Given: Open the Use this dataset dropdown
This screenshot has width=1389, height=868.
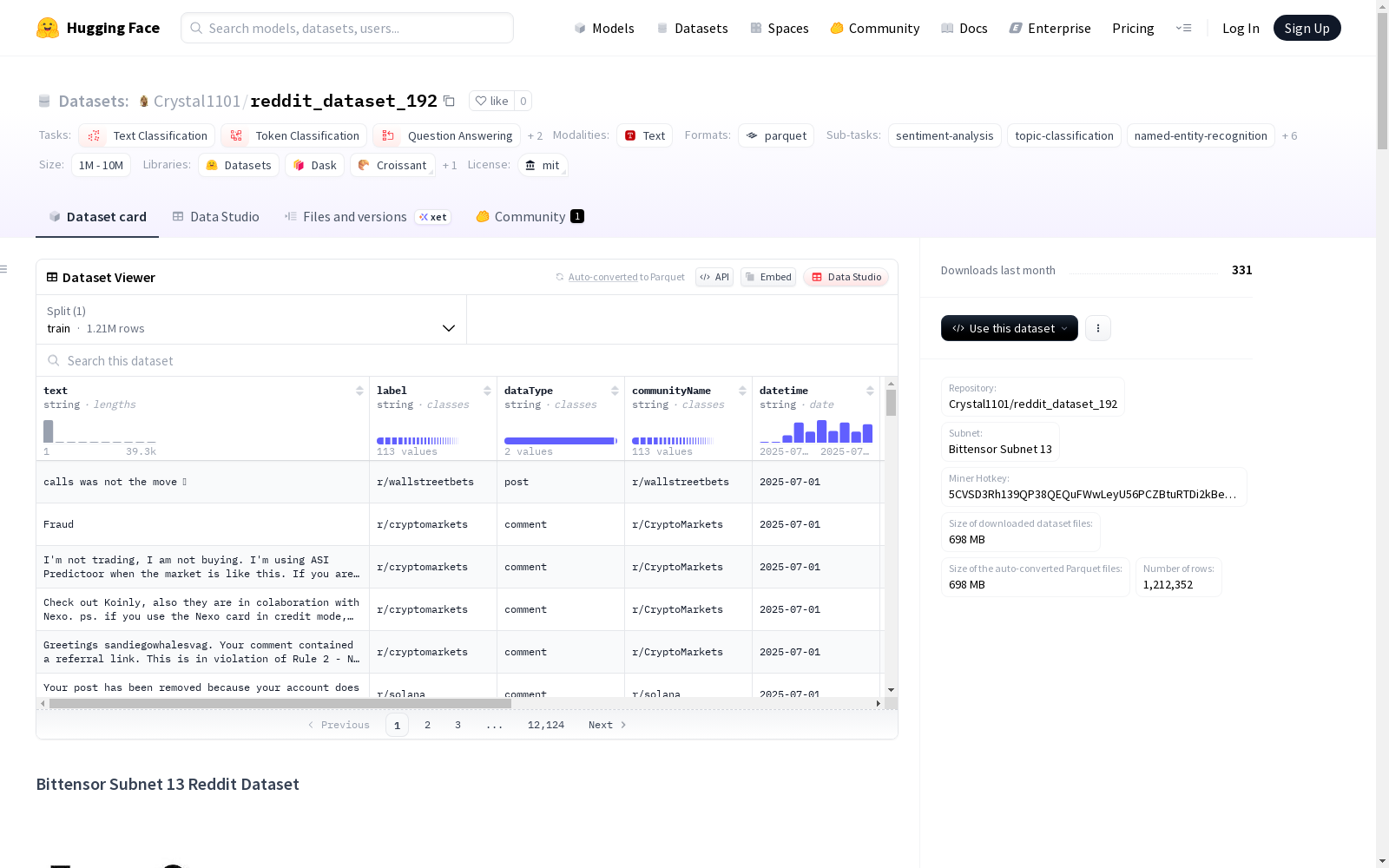Looking at the screenshot, I should tap(1010, 328).
